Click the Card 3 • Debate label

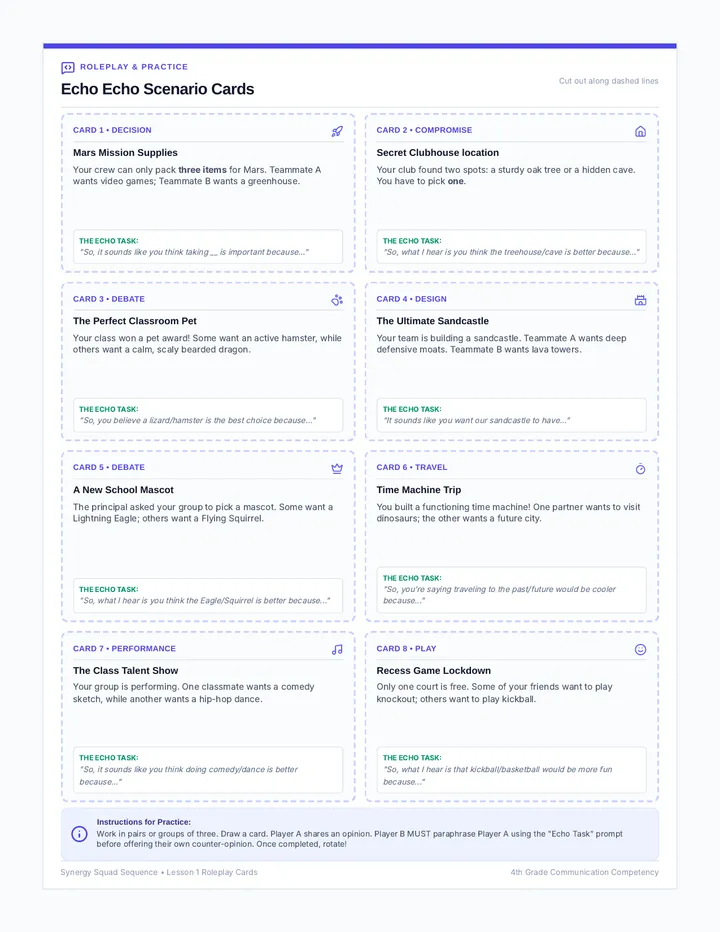(x=109, y=299)
